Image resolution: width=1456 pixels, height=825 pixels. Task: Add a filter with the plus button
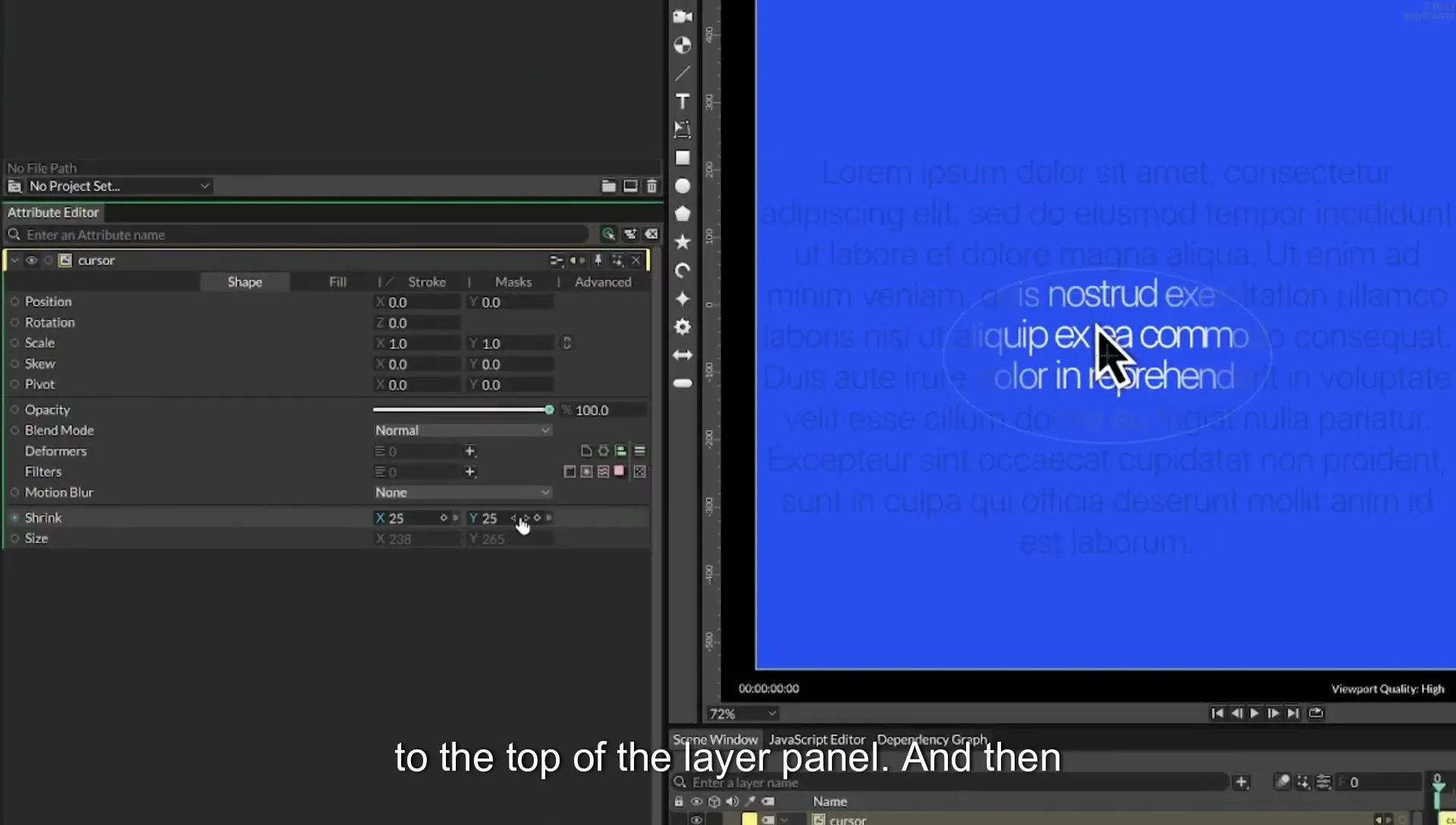coord(470,472)
